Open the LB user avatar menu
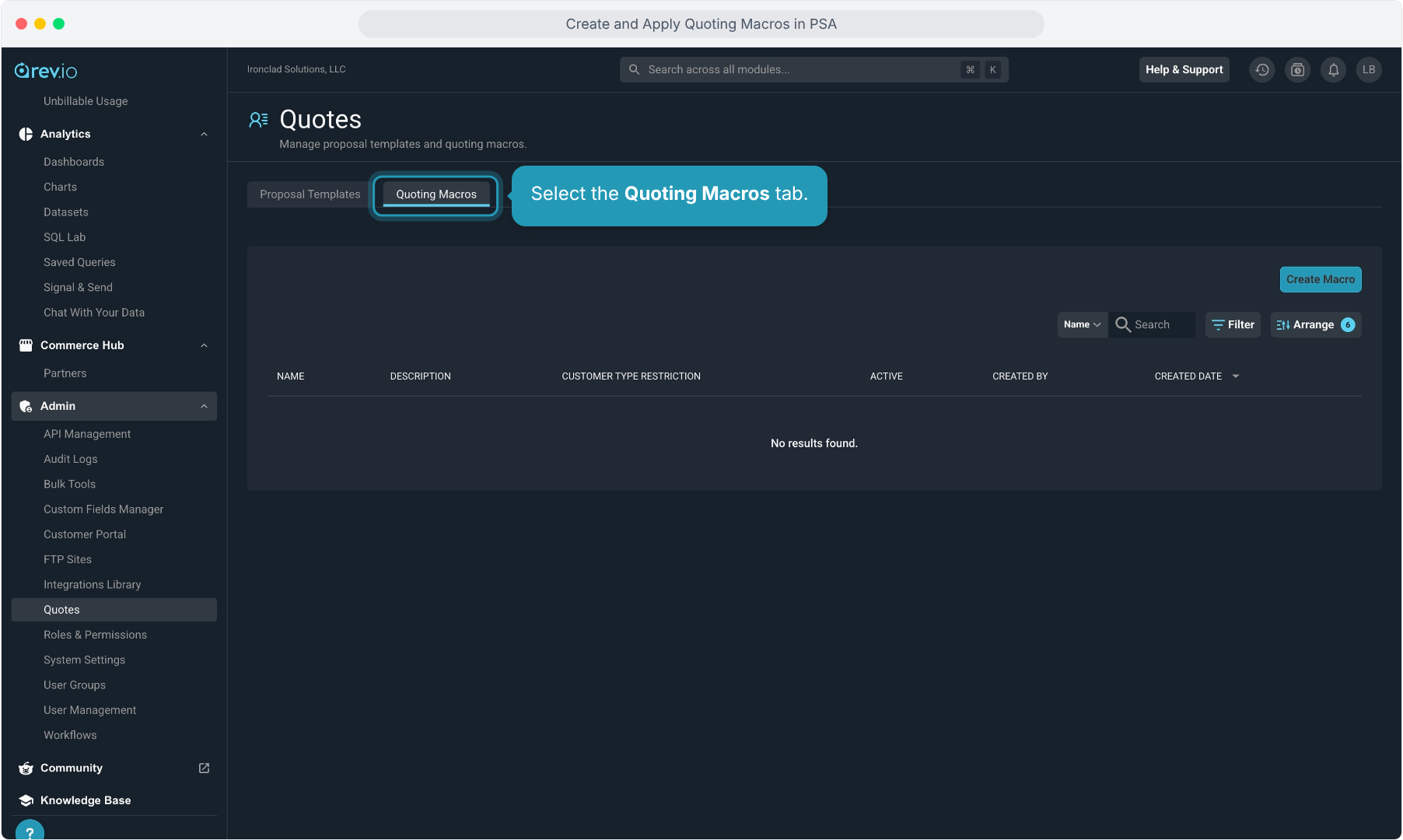 tap(1369, 70)
